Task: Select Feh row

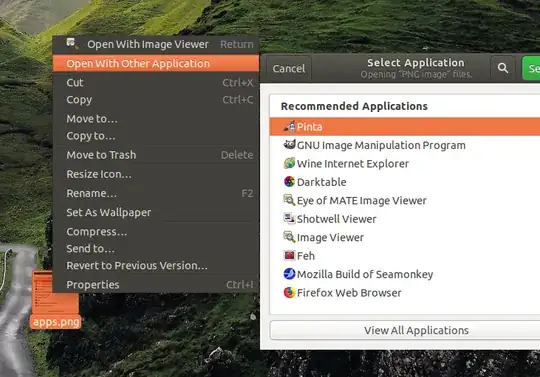Action: click(405, 256)
